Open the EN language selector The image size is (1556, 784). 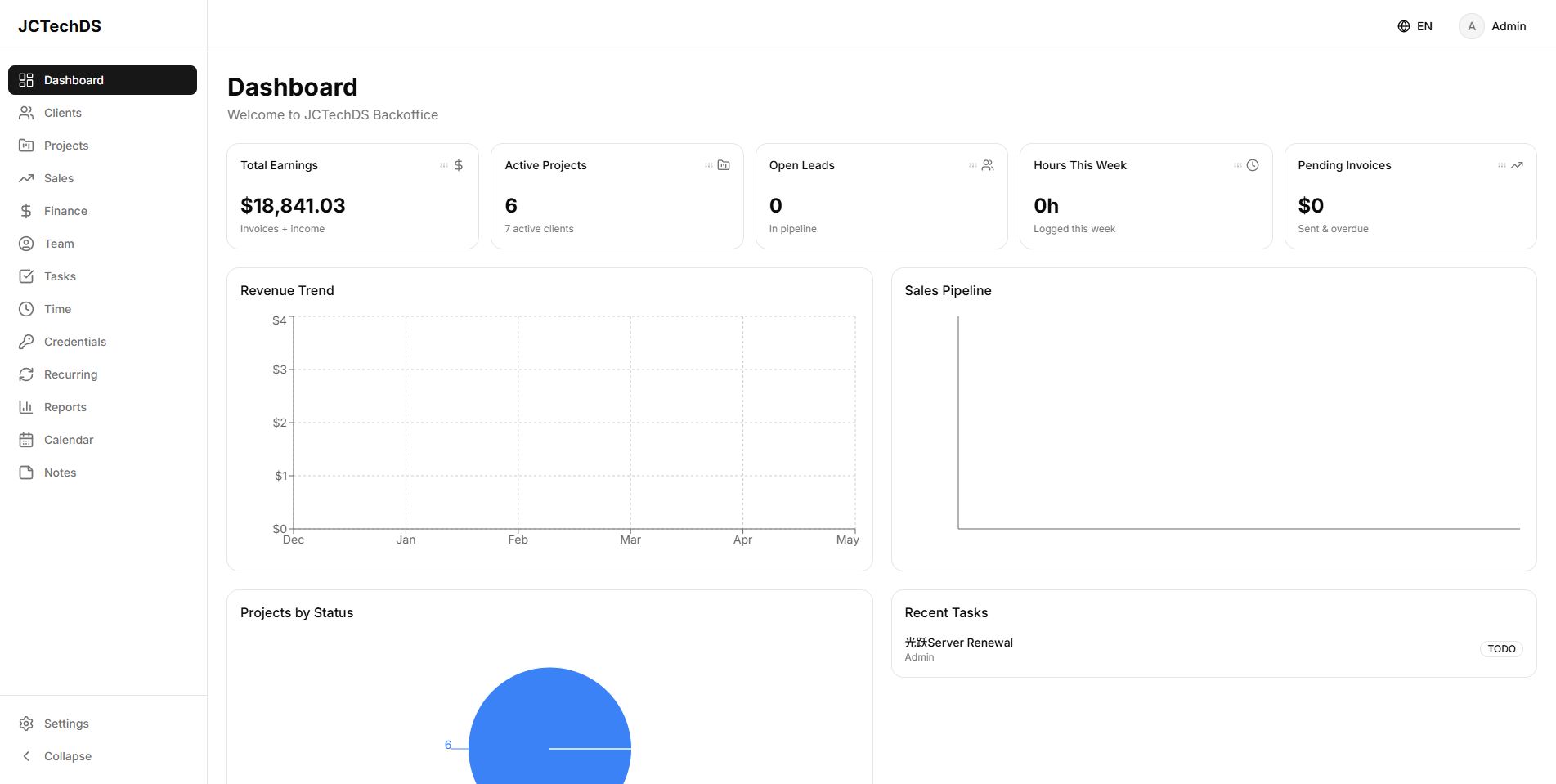point(1415,26)
